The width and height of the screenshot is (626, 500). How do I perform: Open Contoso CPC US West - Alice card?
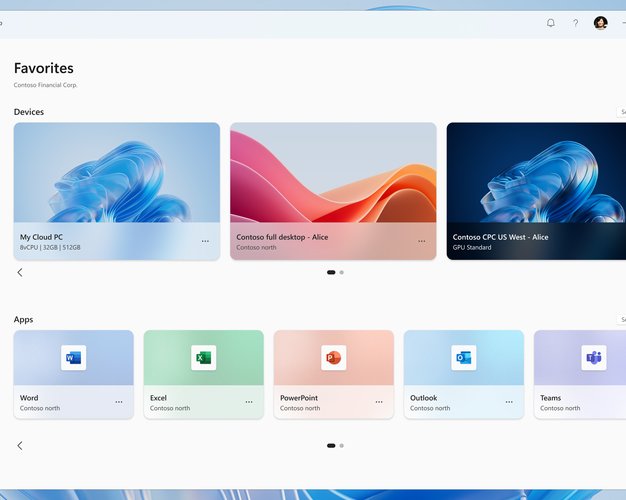536,191
